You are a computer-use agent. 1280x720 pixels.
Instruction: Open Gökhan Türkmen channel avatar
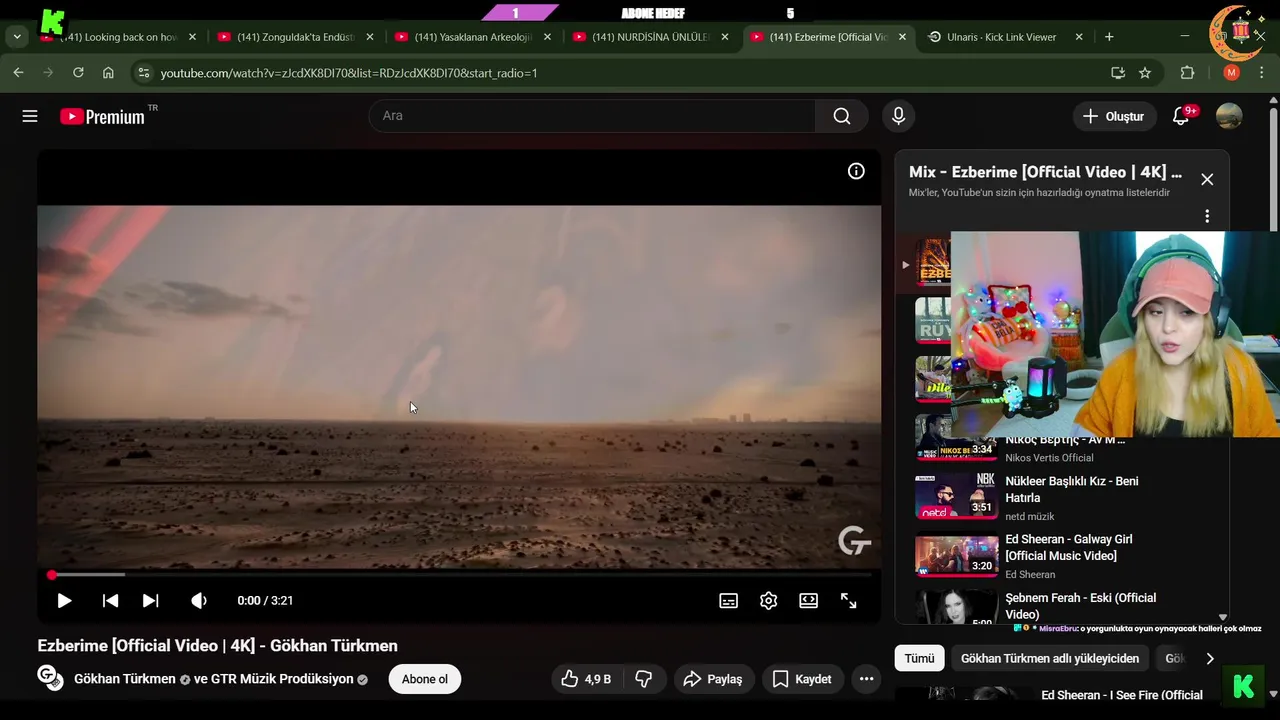pos(50,677)
